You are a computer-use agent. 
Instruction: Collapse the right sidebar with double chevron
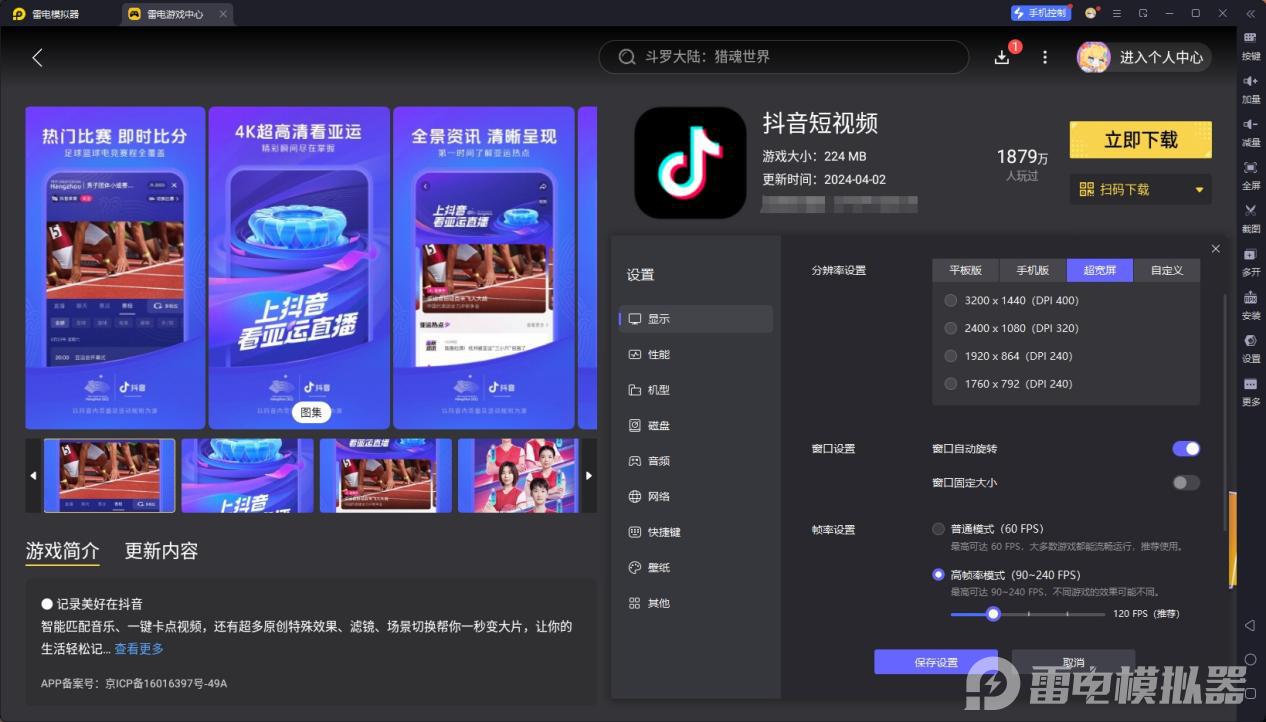pyautogui.click(x=1250, y=13)
